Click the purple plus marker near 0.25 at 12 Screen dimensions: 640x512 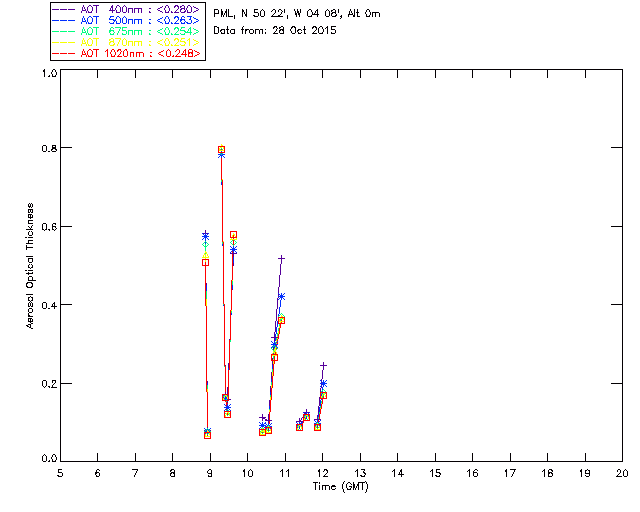click(x=323, y=365)
